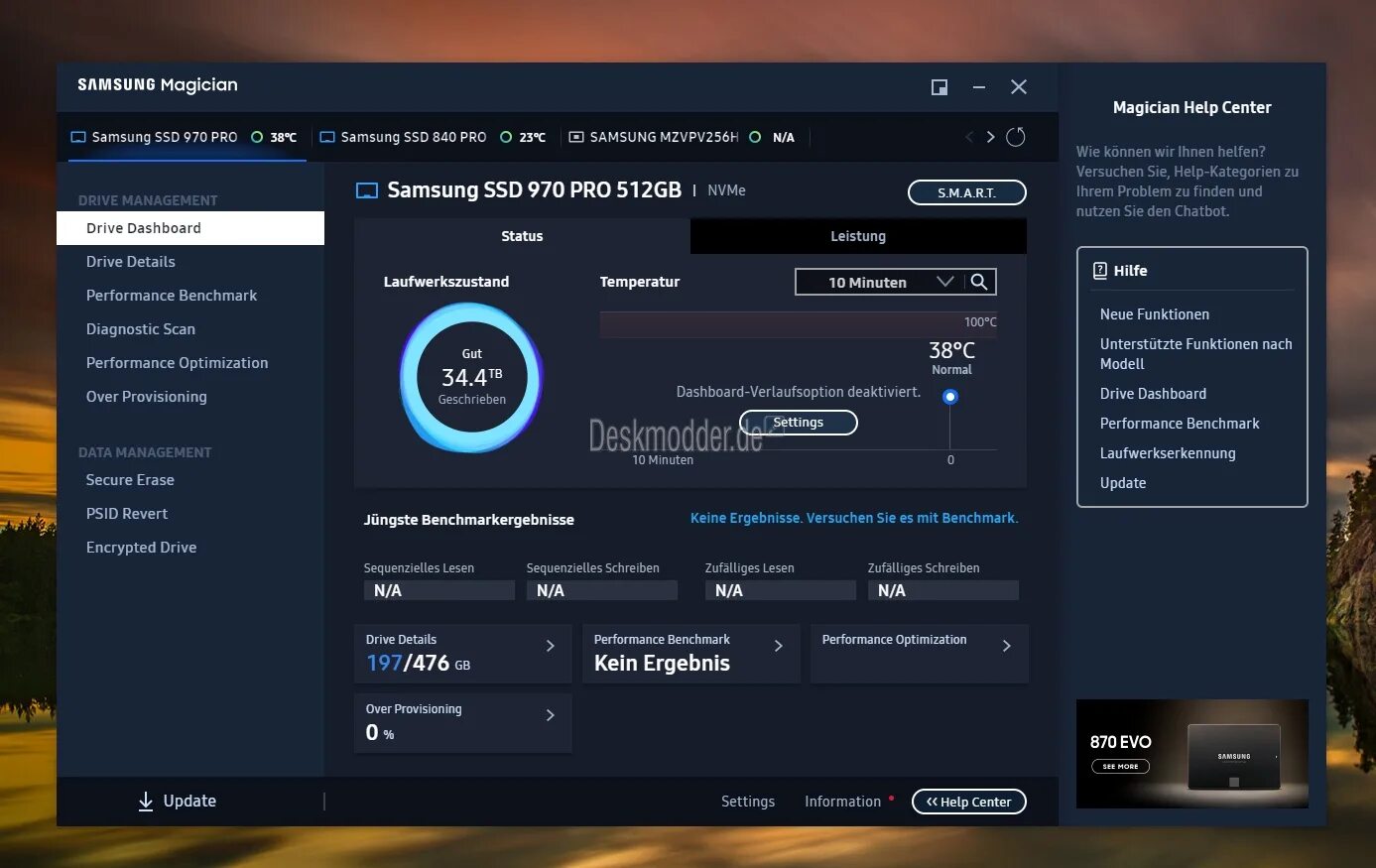
Task: Click the temperature search magnifier icon
Action: (979, 282)
